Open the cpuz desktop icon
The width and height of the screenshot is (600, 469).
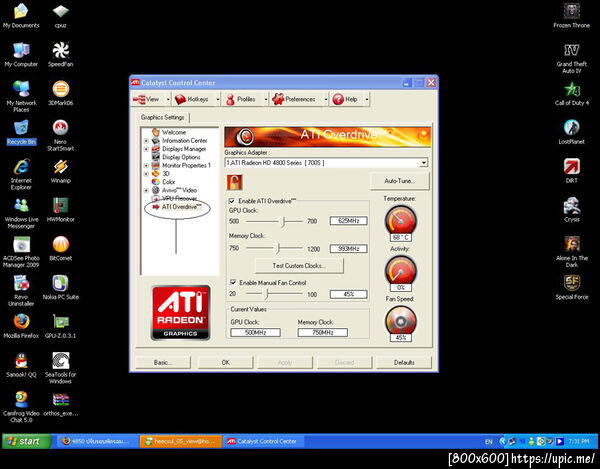click(60, 16)
